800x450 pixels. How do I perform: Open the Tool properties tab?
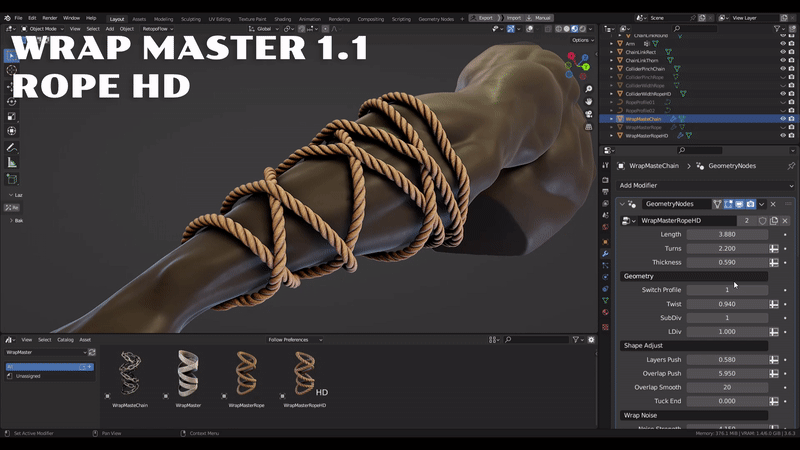606,165
